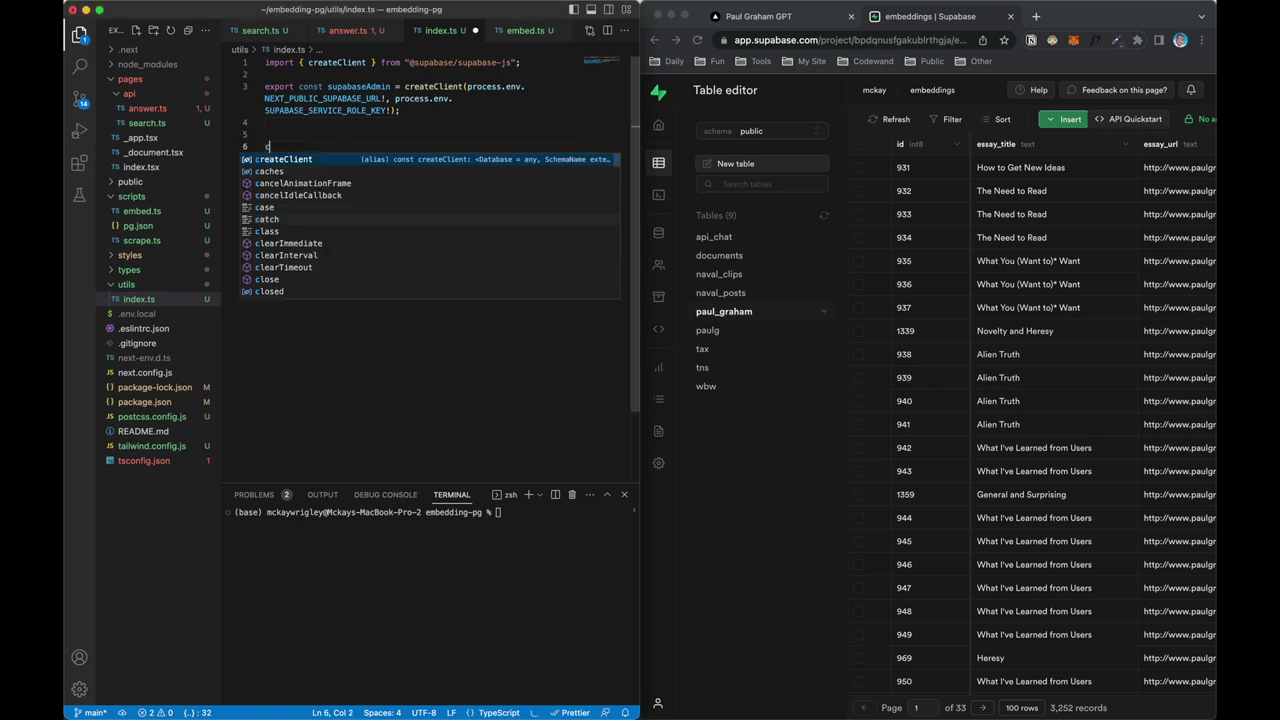
Task: Create a new file in Explorer
Action: click(137, 31)
